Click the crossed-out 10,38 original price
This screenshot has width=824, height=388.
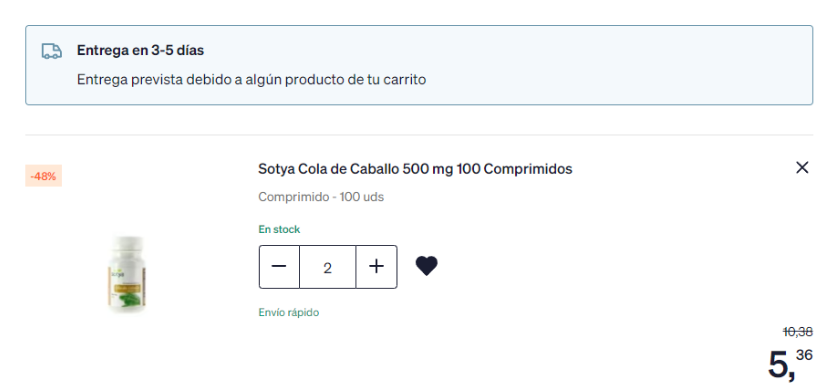(x=798, y=332)
